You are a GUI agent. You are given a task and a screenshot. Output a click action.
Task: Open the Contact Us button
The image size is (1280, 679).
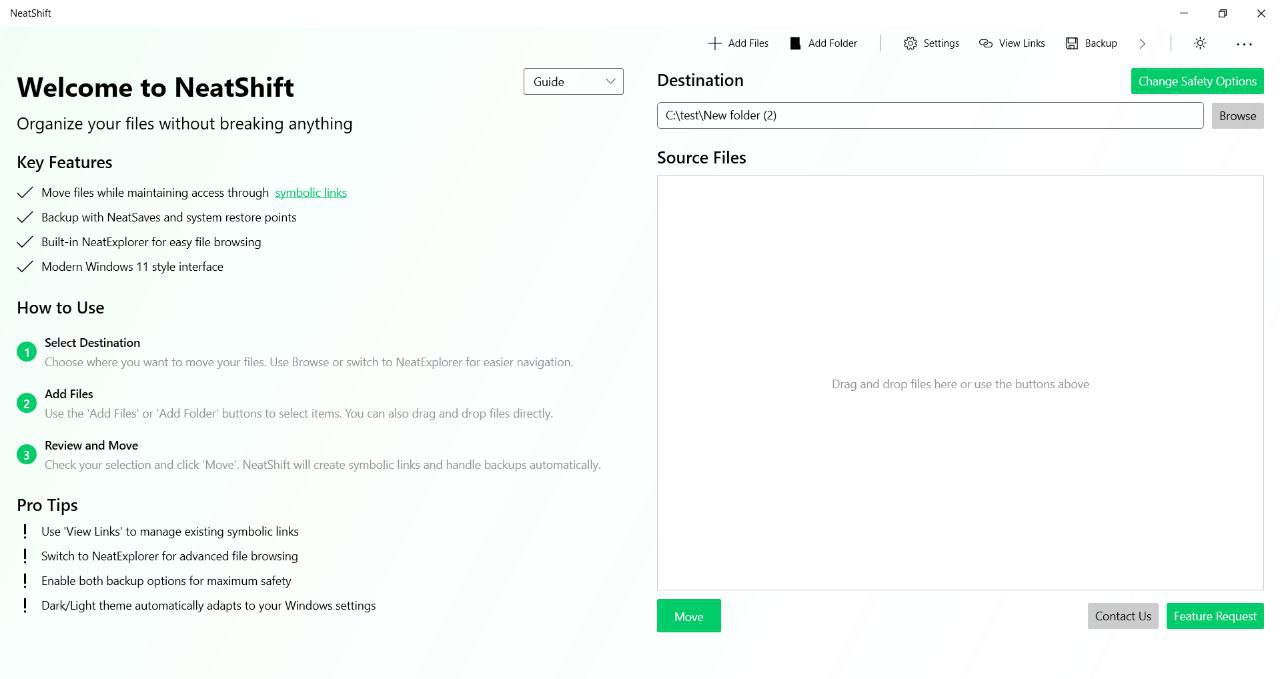1122,616
